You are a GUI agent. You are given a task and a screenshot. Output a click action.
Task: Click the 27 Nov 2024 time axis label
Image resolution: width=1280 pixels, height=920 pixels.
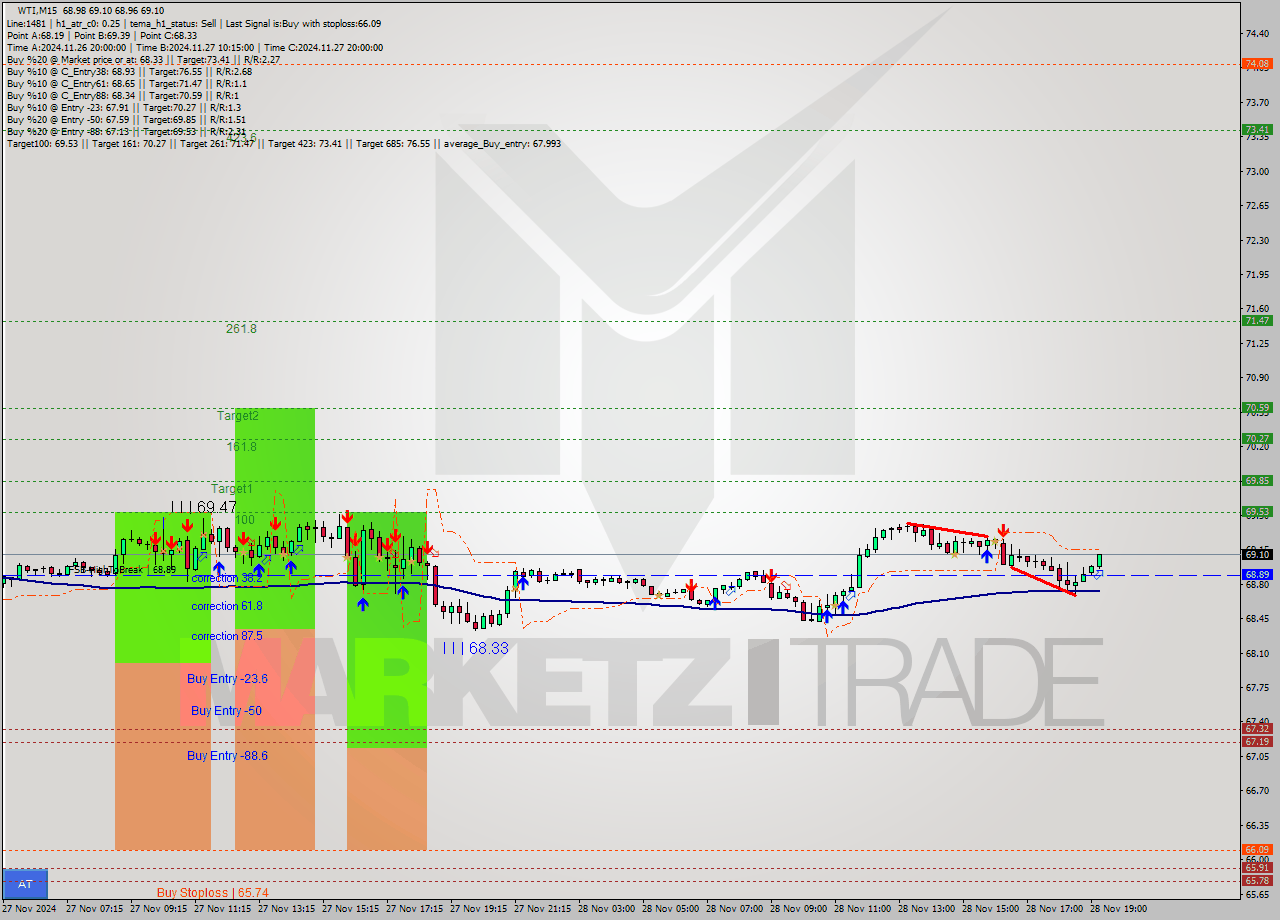[x=30, y=909]
